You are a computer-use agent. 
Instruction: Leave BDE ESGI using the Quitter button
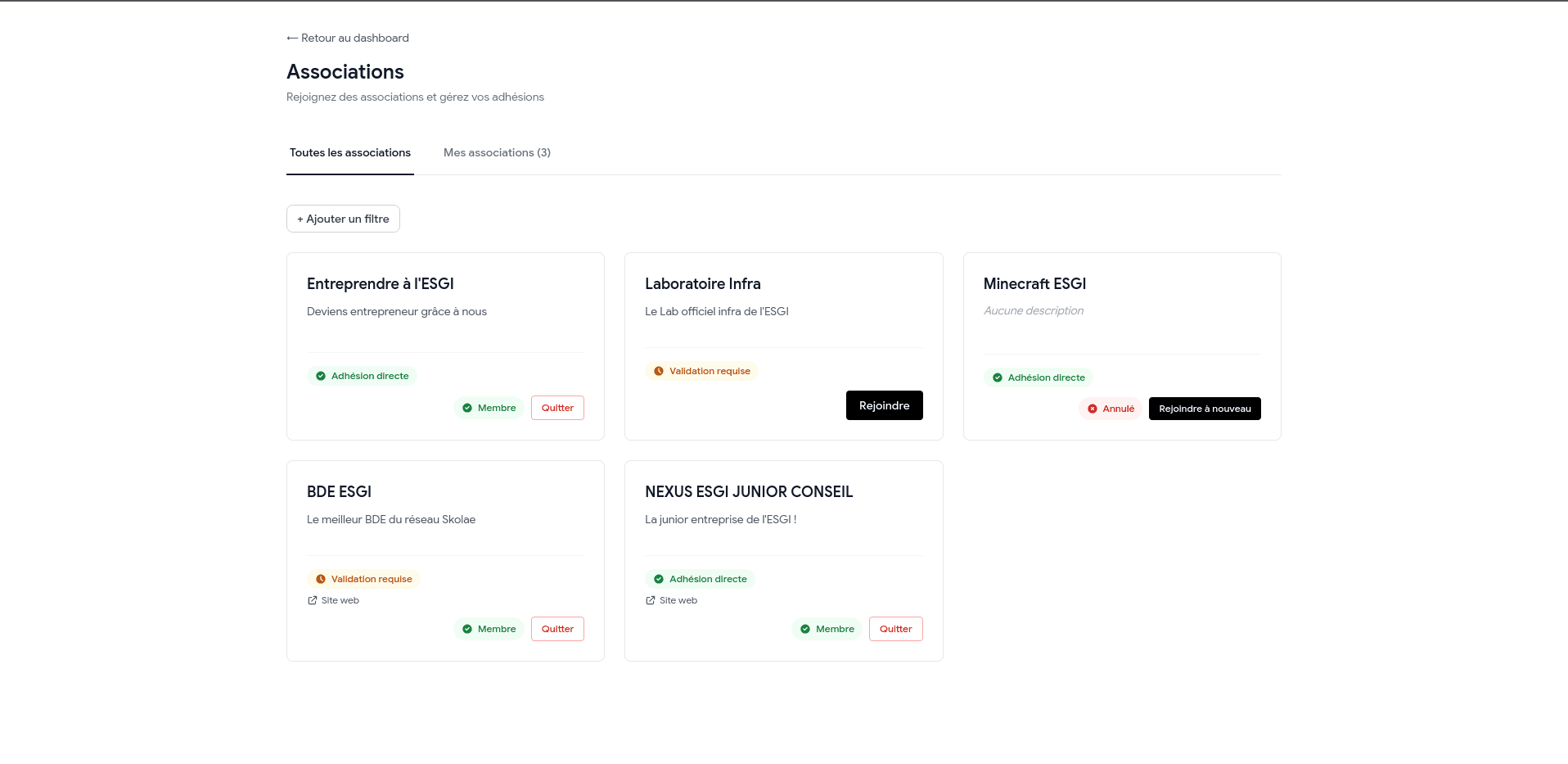(x=557, y=629)
